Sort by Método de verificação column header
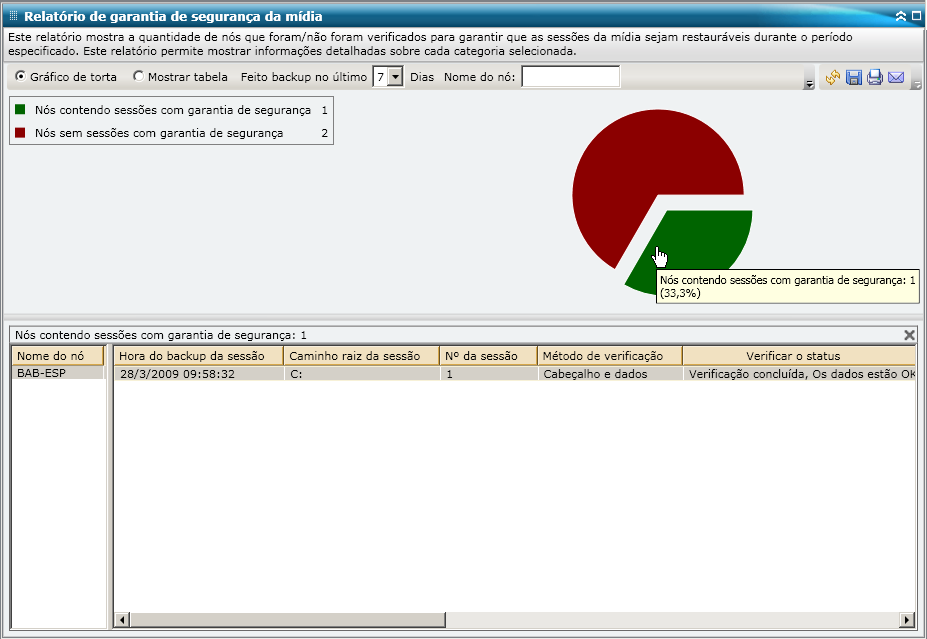 (610, 356)
